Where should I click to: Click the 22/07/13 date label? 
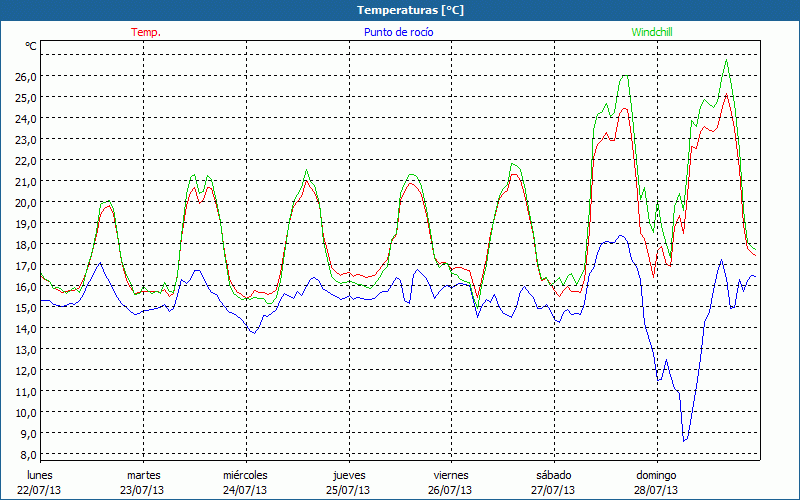click(x=40, y=490)
